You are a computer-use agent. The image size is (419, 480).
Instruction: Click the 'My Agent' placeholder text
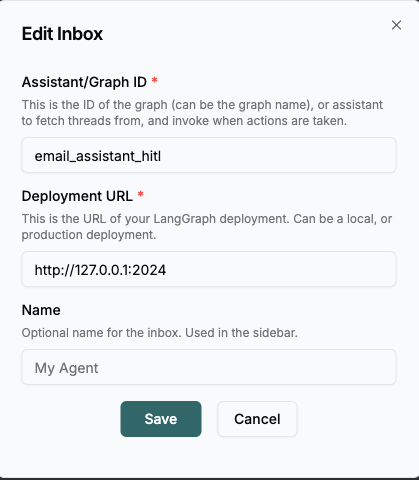66,368
